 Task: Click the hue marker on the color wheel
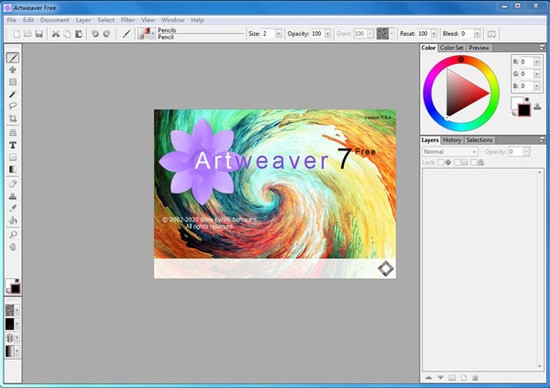click(x=461, y=60)
